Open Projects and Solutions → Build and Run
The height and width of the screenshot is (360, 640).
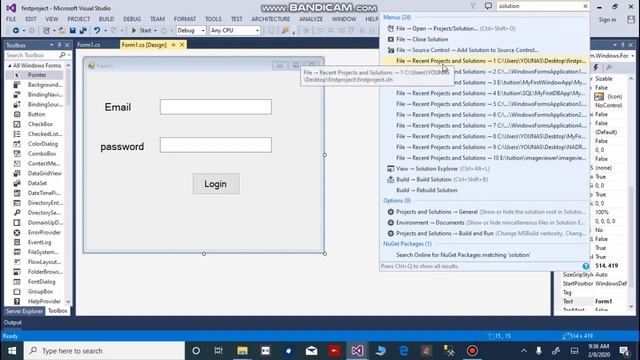[484, 233]
